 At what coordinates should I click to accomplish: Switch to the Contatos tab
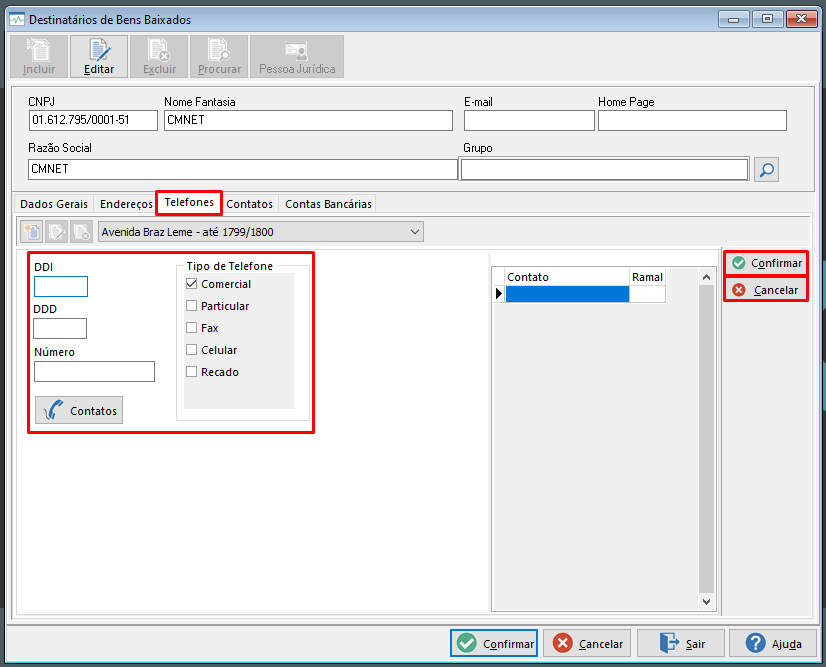point(250,204)
